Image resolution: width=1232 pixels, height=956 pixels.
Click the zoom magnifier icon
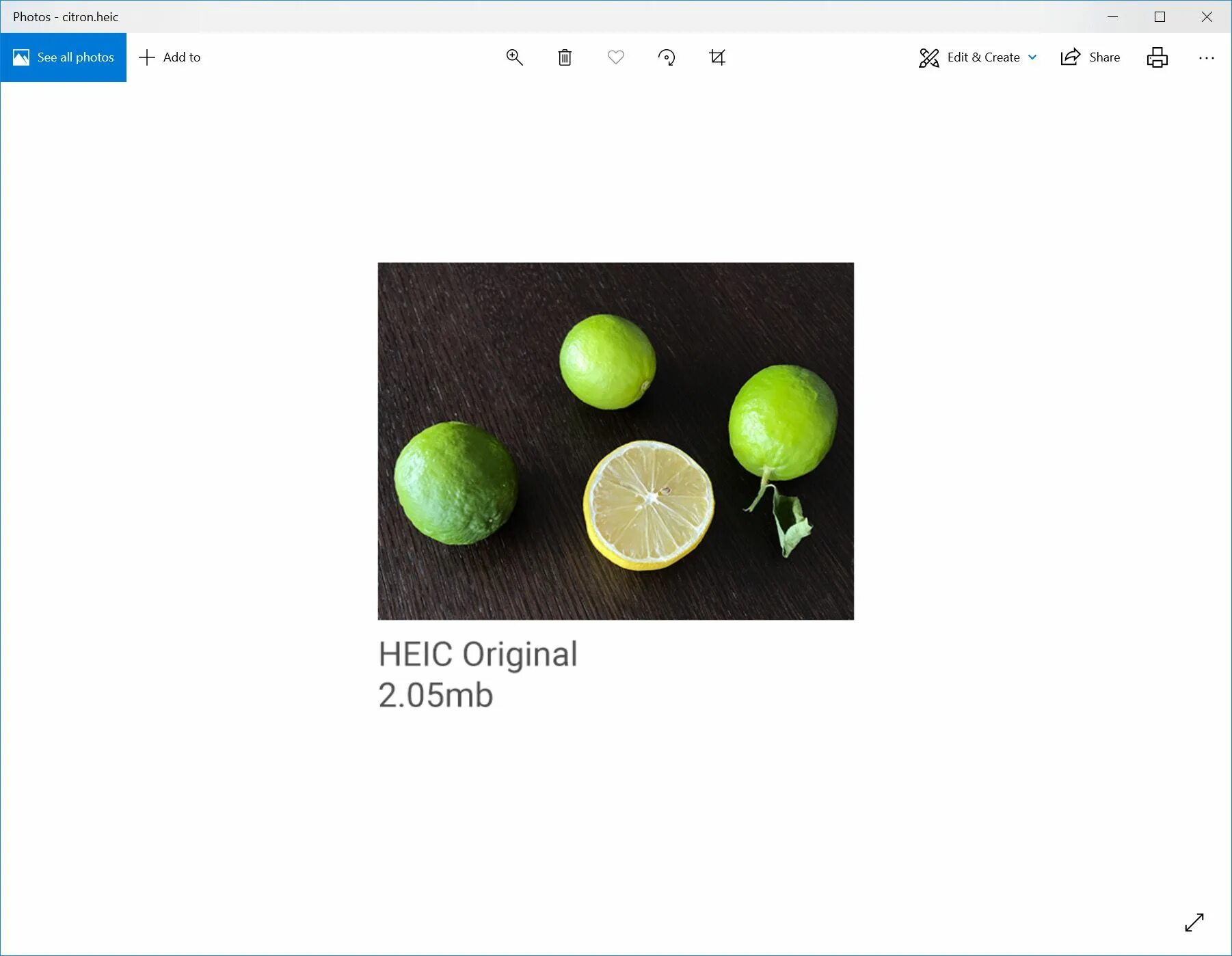514,57
